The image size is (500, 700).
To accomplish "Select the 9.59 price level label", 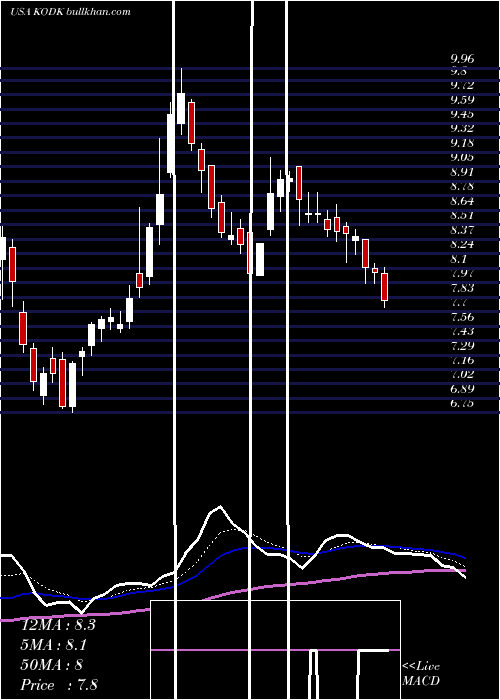I will 462,100.
